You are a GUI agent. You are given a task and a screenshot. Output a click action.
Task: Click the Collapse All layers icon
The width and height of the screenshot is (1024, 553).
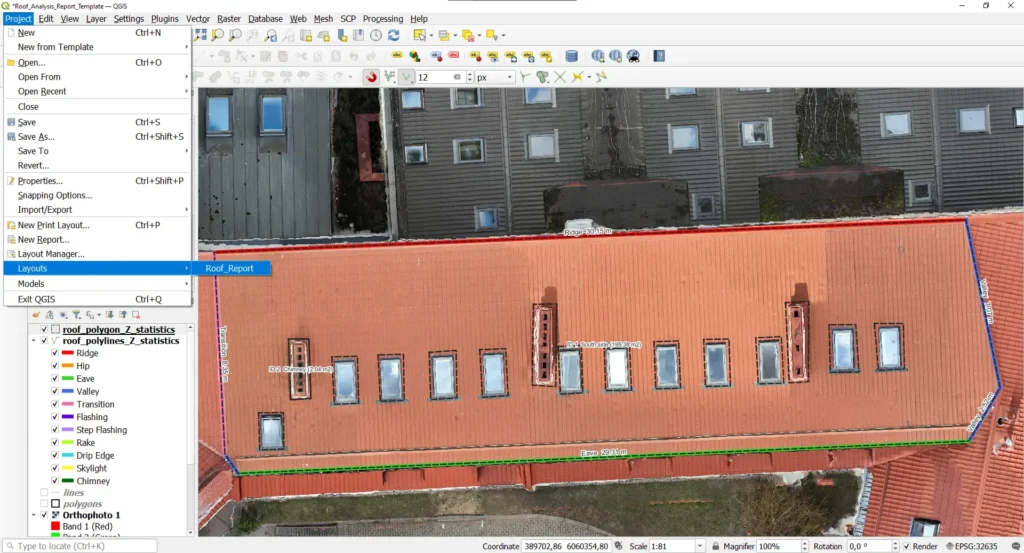pyautogui.click(x=122, y=315)
